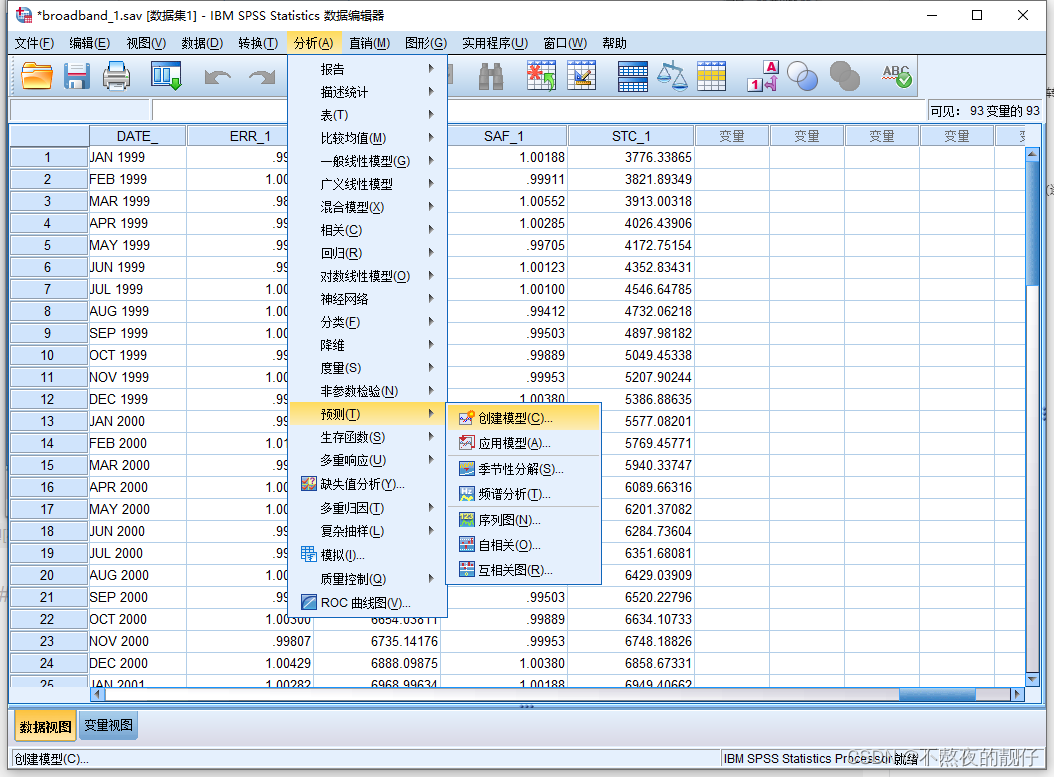Click the Value labels icon
Image resolution: width=1054 pixels, height=777 pixels.
coord(763,76)
